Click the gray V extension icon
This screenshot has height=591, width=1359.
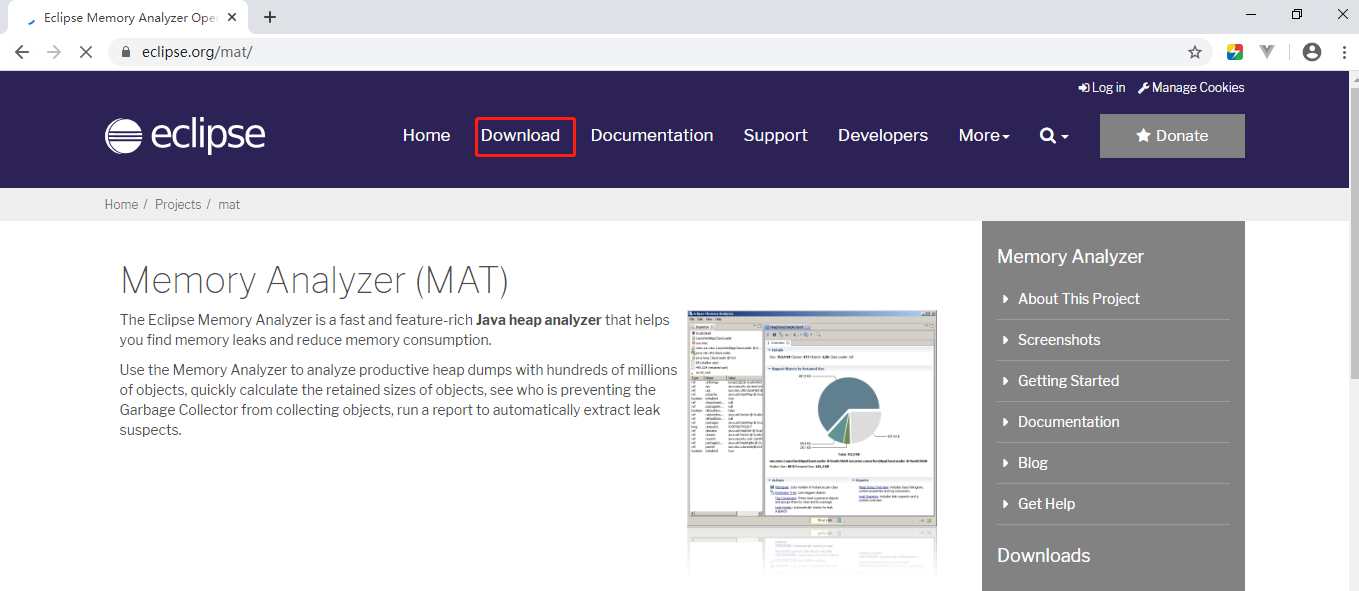tap(1267, 52)
